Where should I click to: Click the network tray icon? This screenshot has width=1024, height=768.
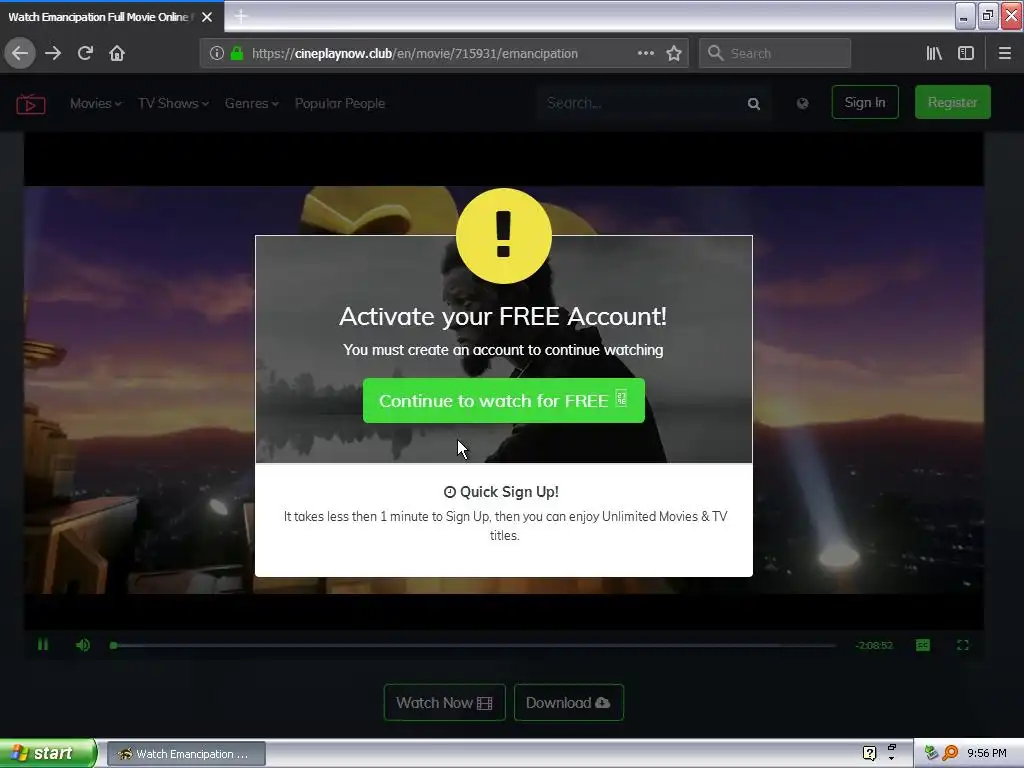(931, 753)
